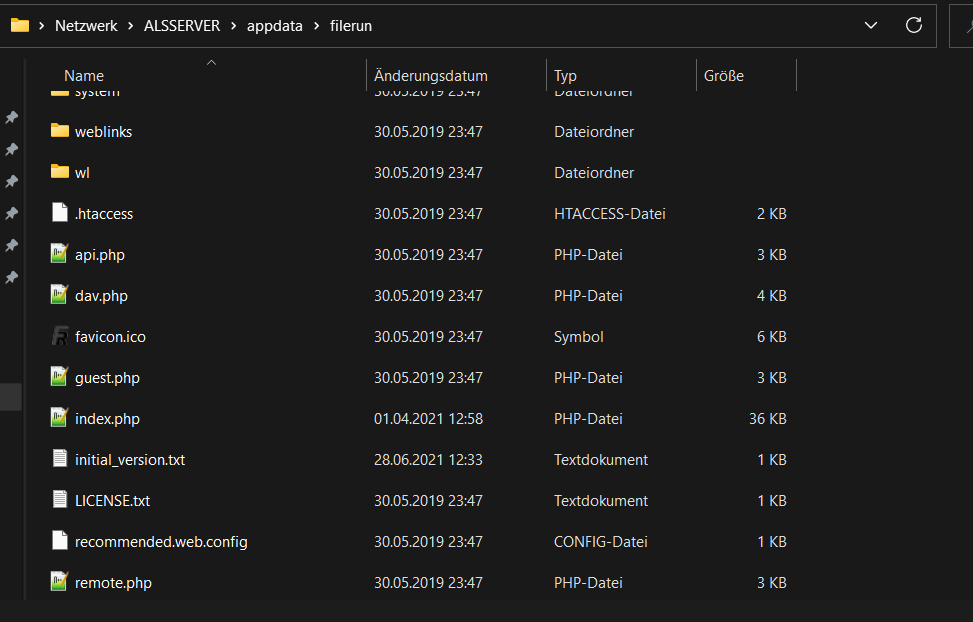
Task: Expand the chevron after Netzwerk
Action: [x=130, y=25]
